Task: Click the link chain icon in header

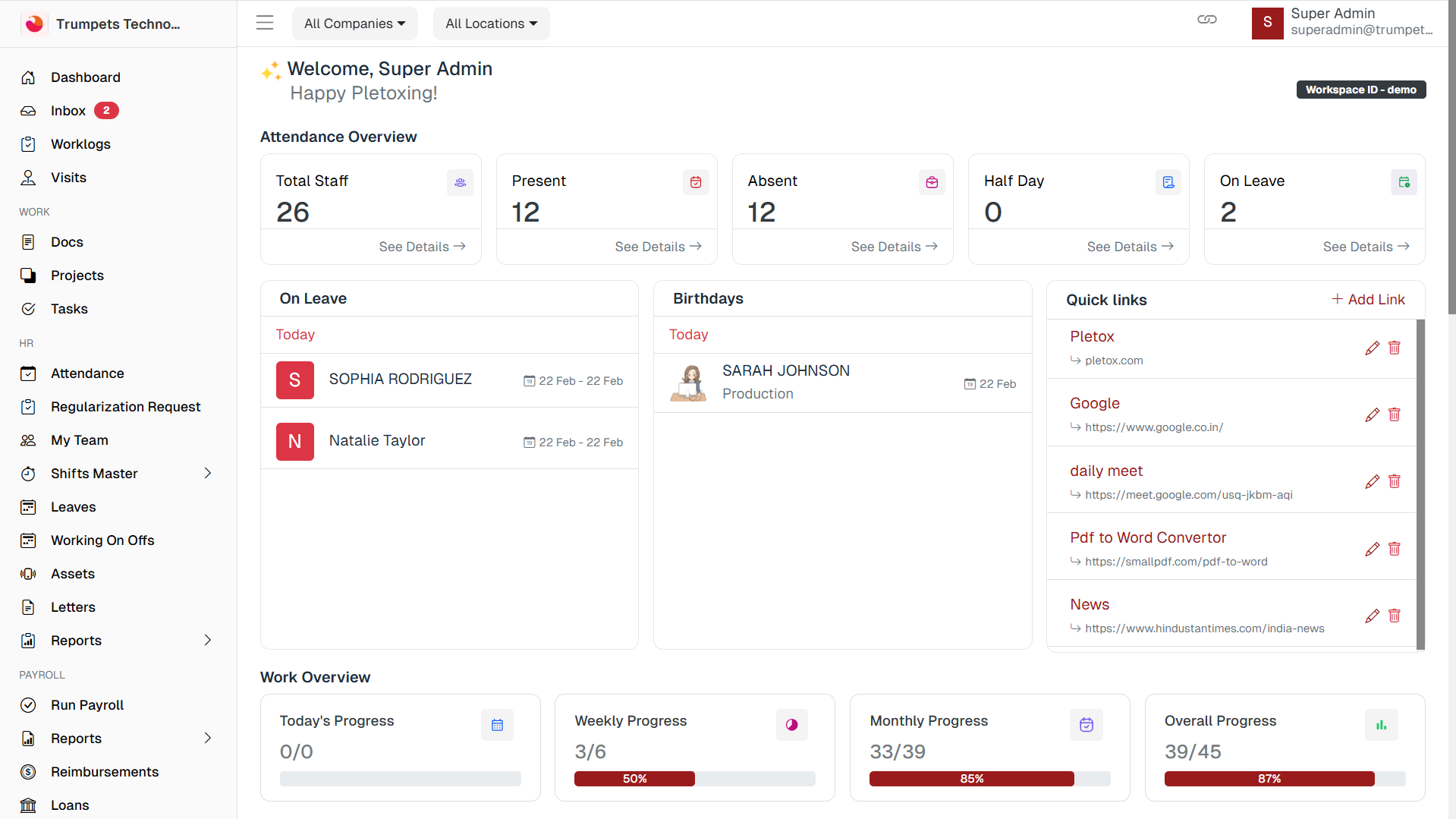Action: 1206,20
